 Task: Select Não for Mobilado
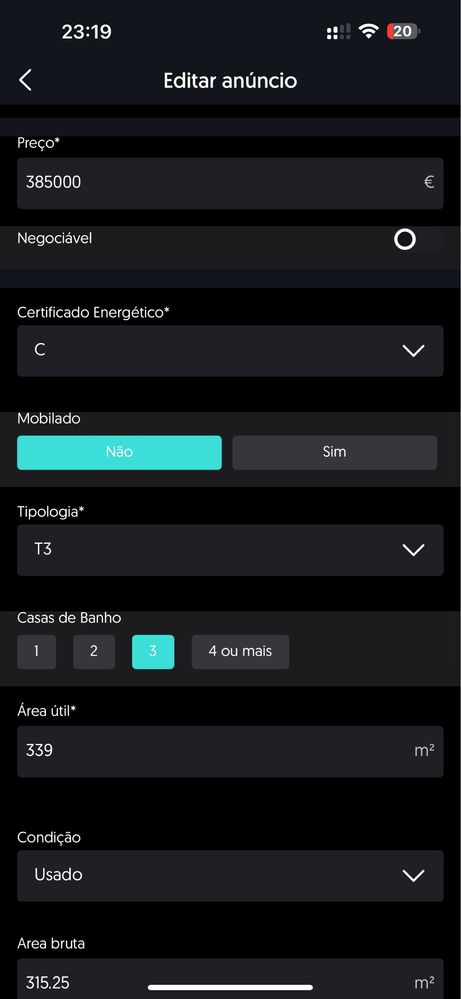coord(120,452)
